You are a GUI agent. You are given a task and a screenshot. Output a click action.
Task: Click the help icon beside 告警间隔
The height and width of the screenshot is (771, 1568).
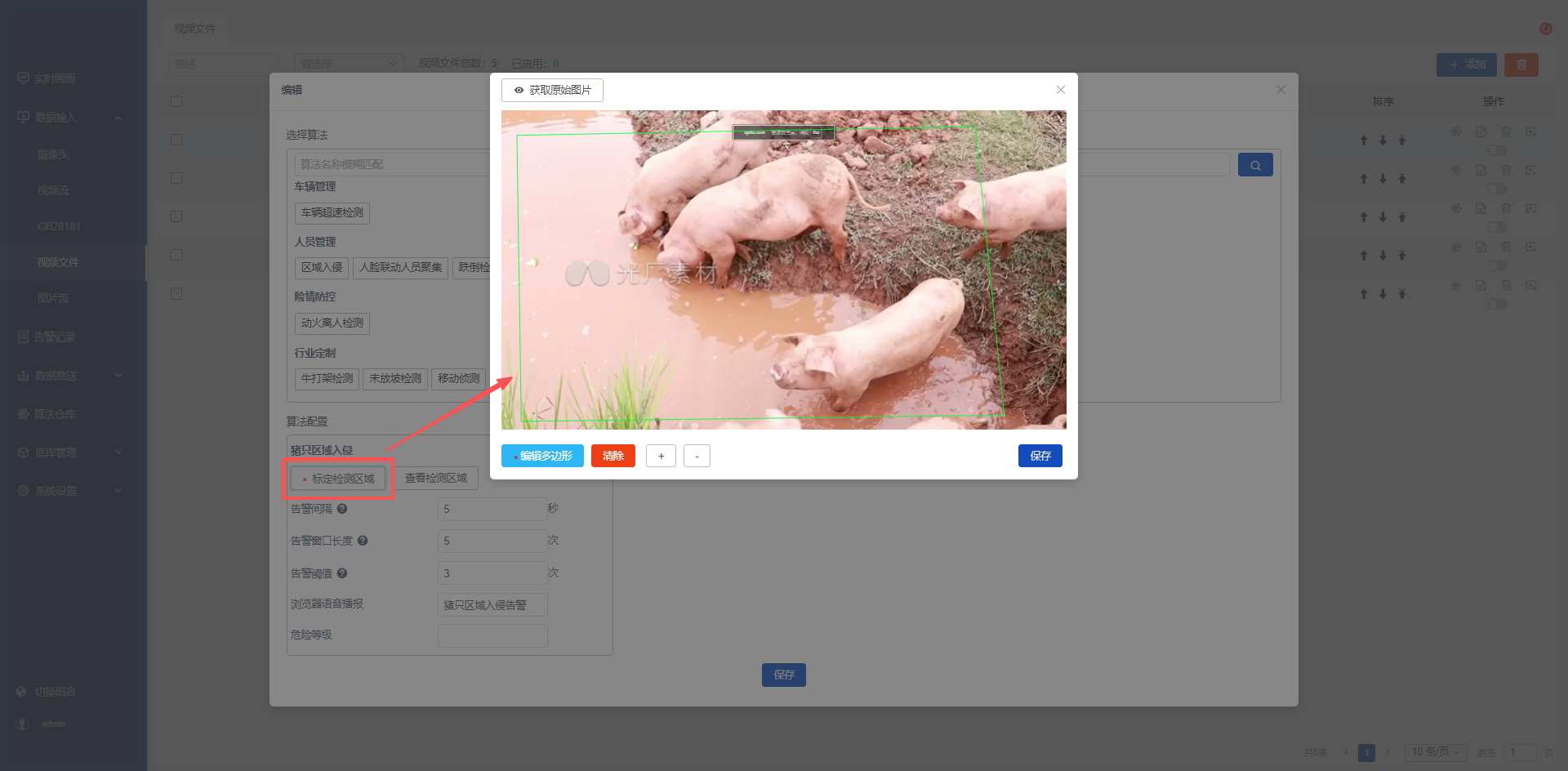coord(342,509)
